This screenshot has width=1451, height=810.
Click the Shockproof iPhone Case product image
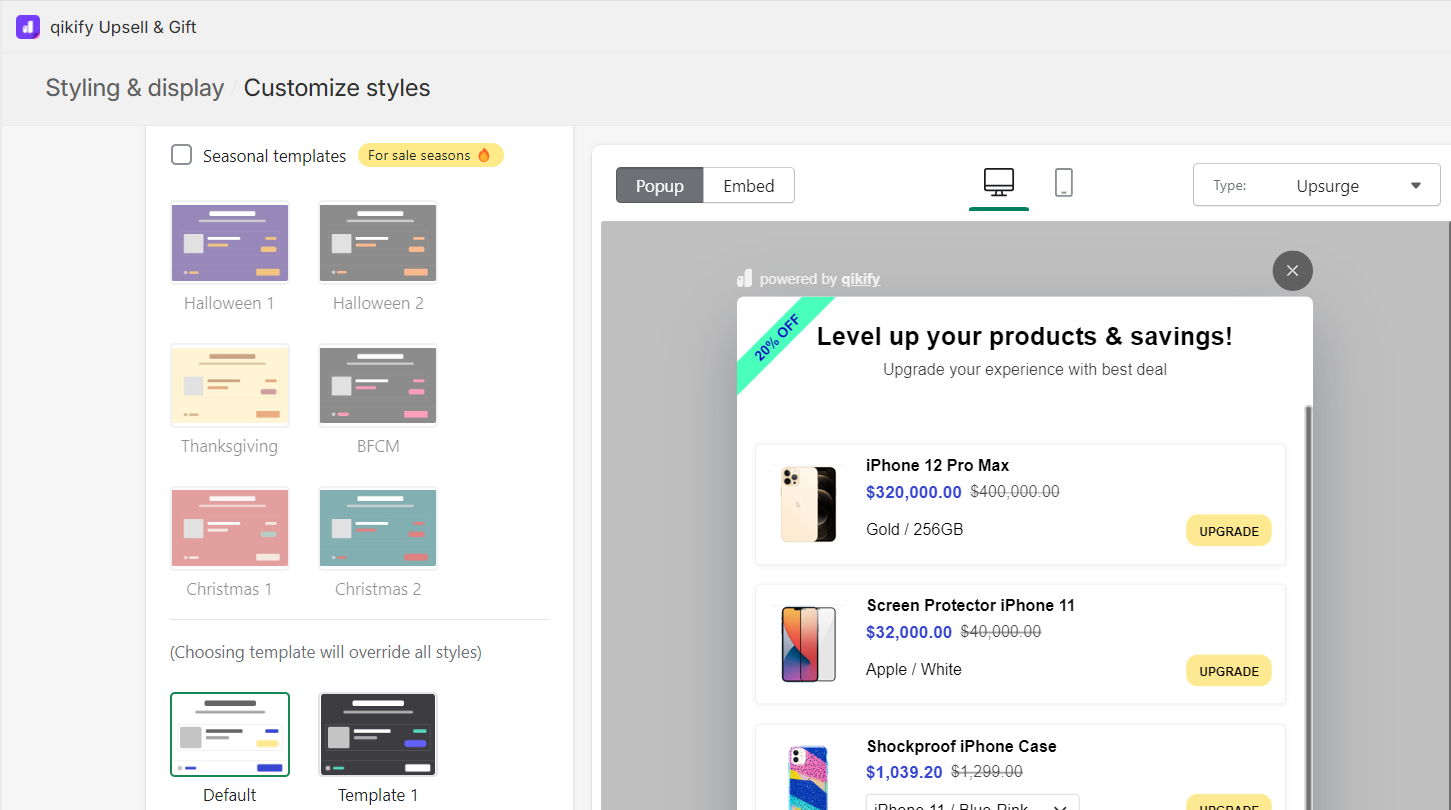pos(808,777)
